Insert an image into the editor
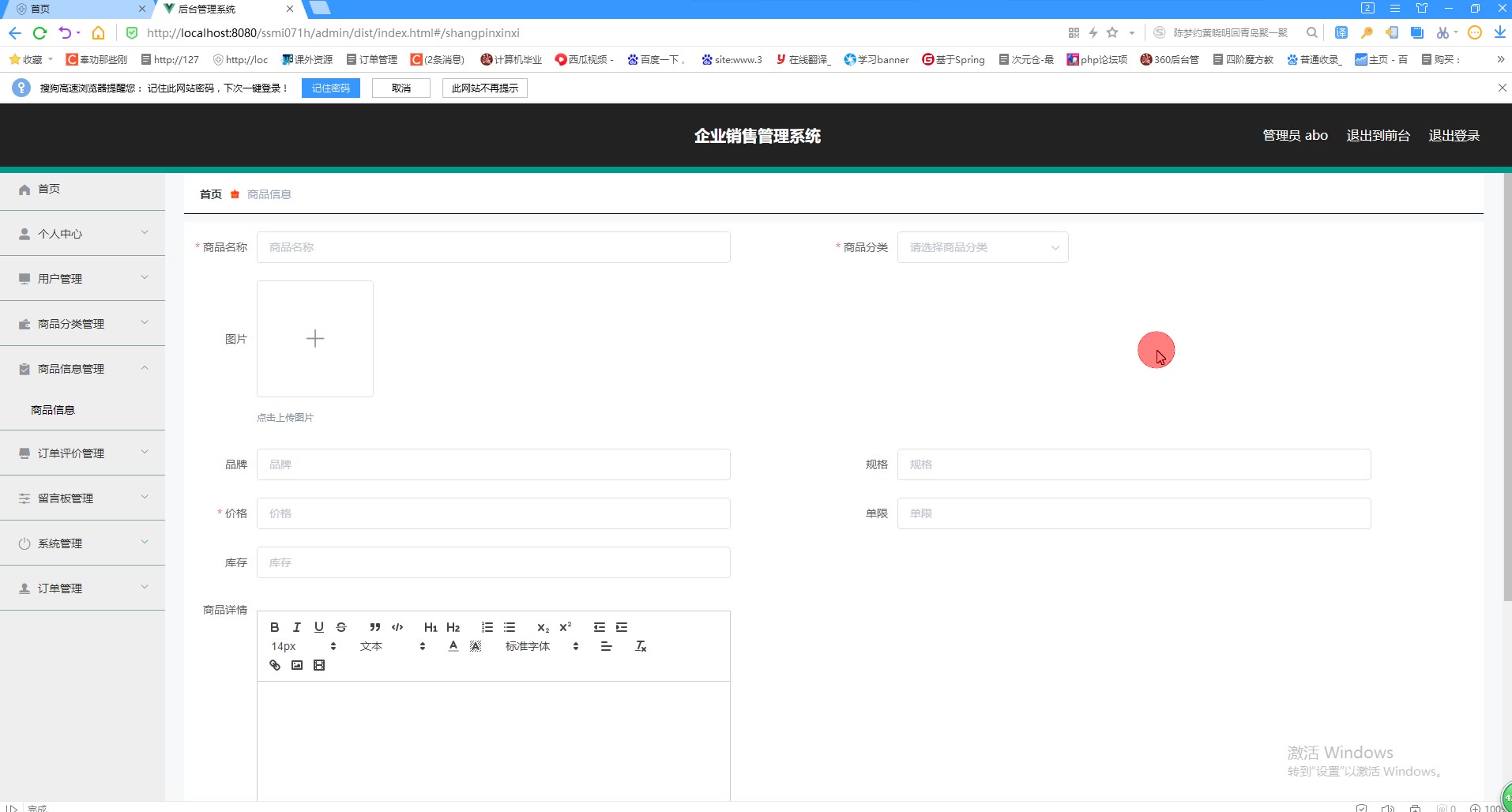Image resolution: width=1512 pixels, height=812 pixels. point(296,665)
